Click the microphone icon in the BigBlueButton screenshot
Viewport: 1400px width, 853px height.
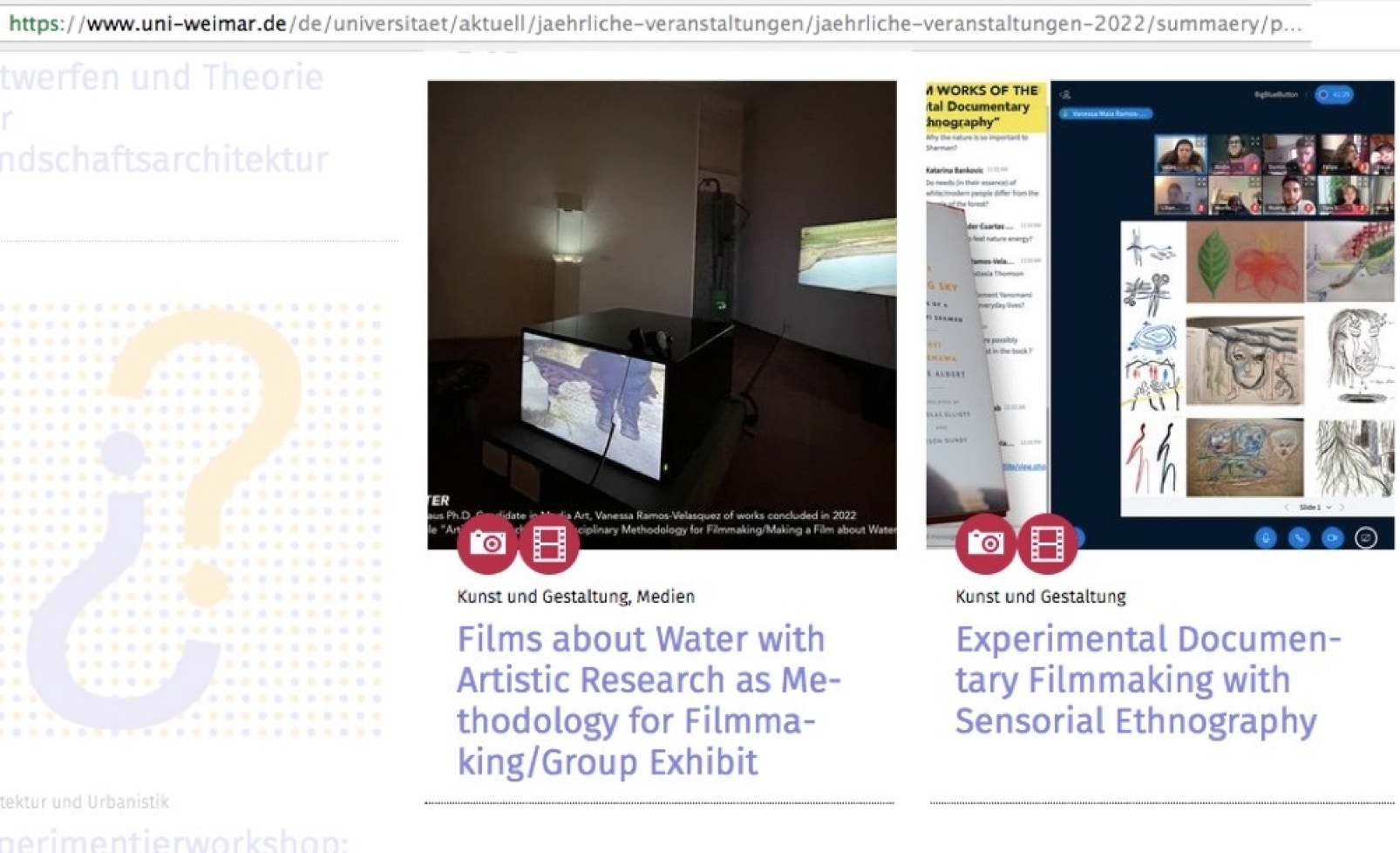pos(1266,538)
